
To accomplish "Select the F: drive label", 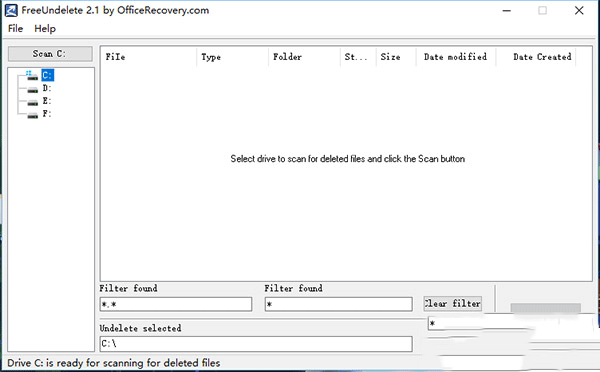I will (47, 114).
